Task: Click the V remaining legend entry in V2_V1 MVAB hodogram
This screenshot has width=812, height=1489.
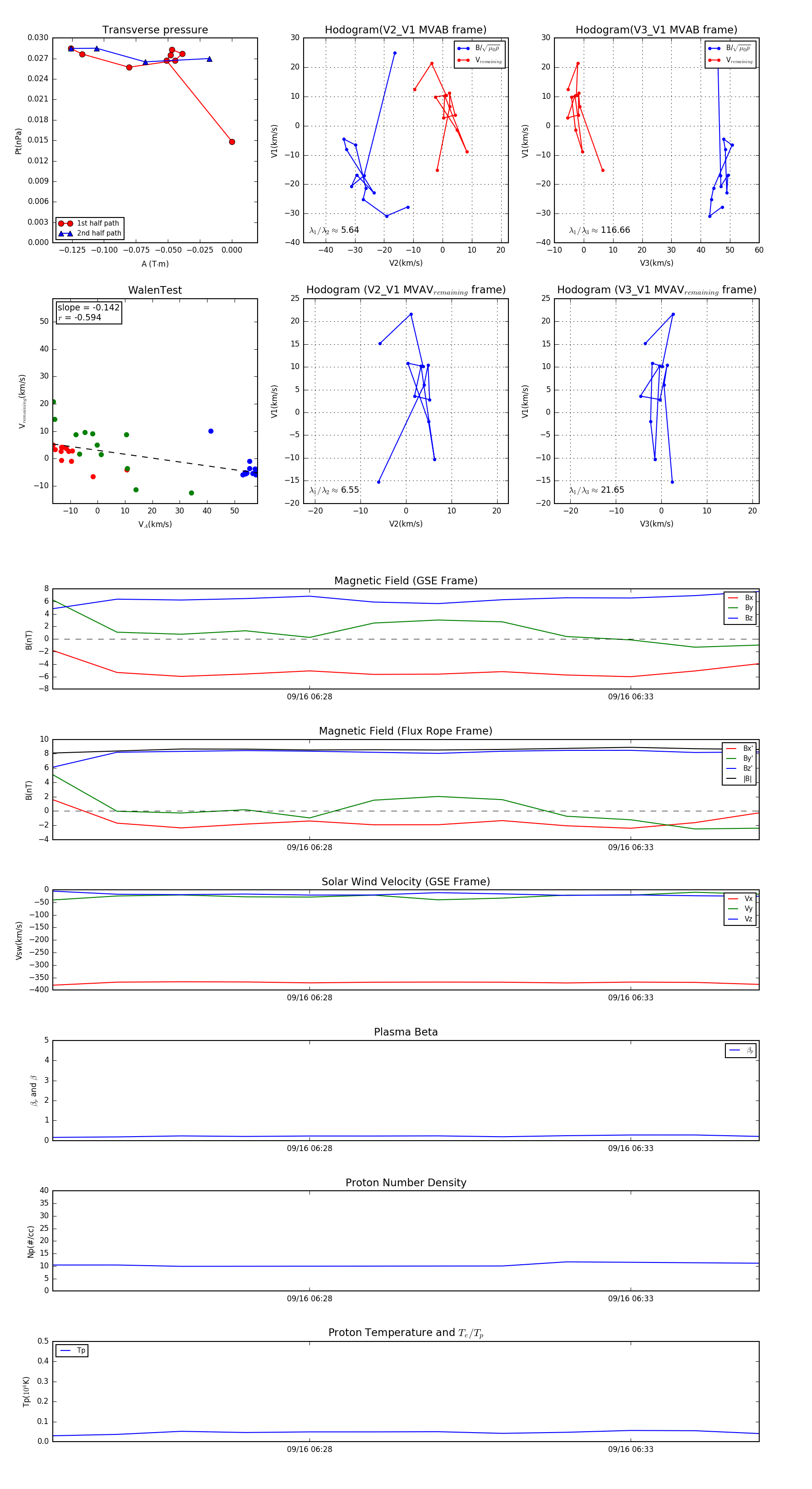Action: pos(480,60)
